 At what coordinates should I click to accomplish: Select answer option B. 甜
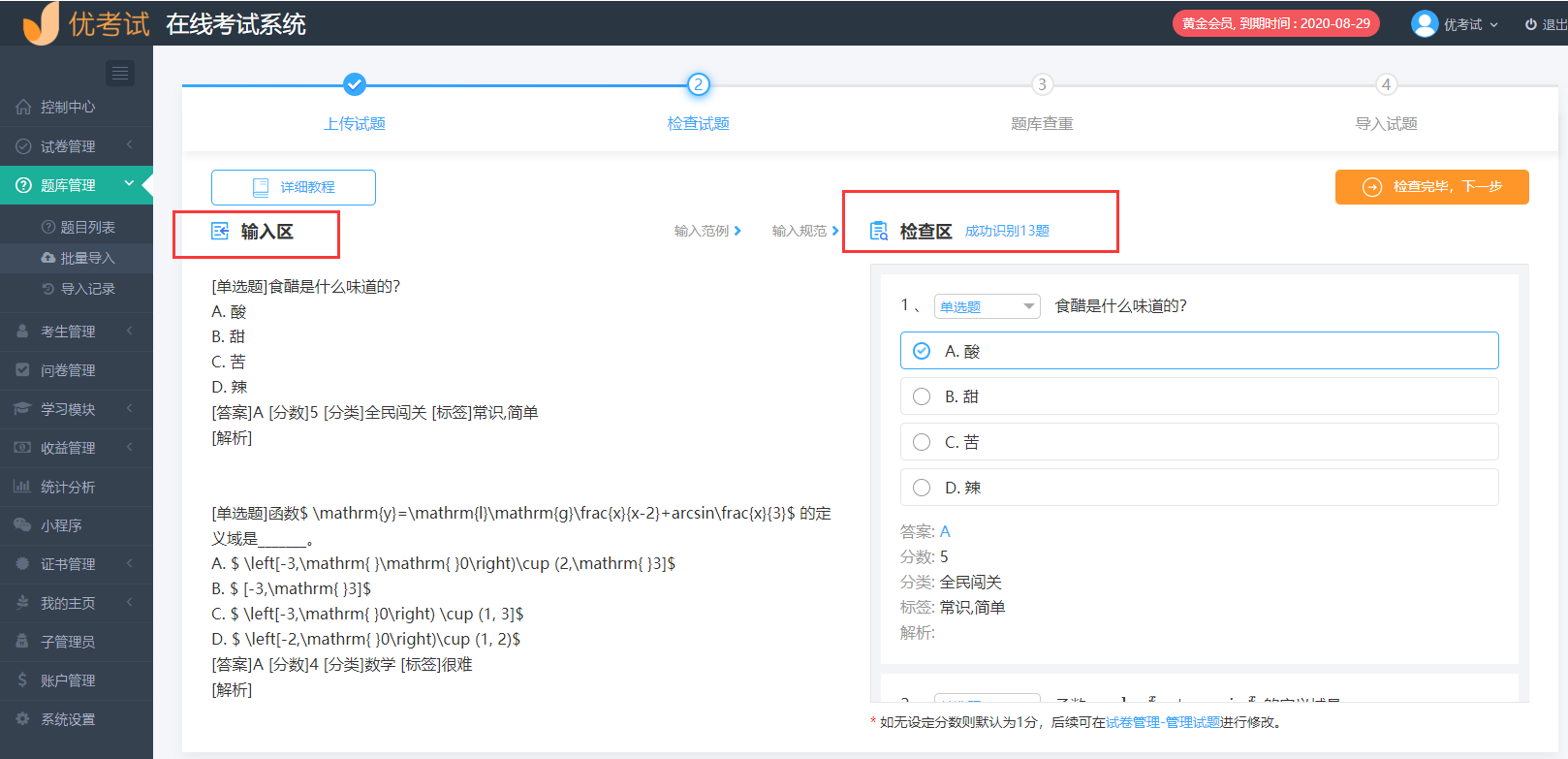(1199, 396)
